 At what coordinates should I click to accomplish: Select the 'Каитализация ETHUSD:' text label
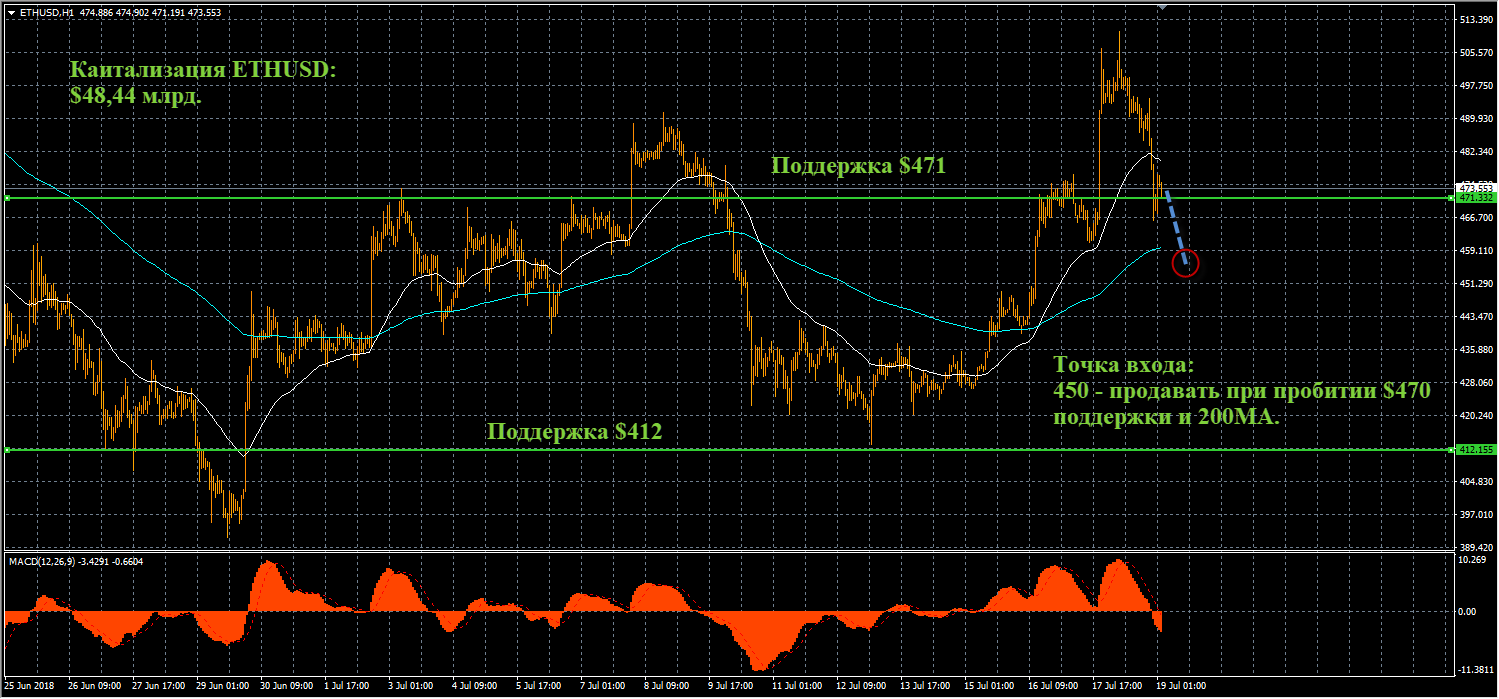click(204, 71)
